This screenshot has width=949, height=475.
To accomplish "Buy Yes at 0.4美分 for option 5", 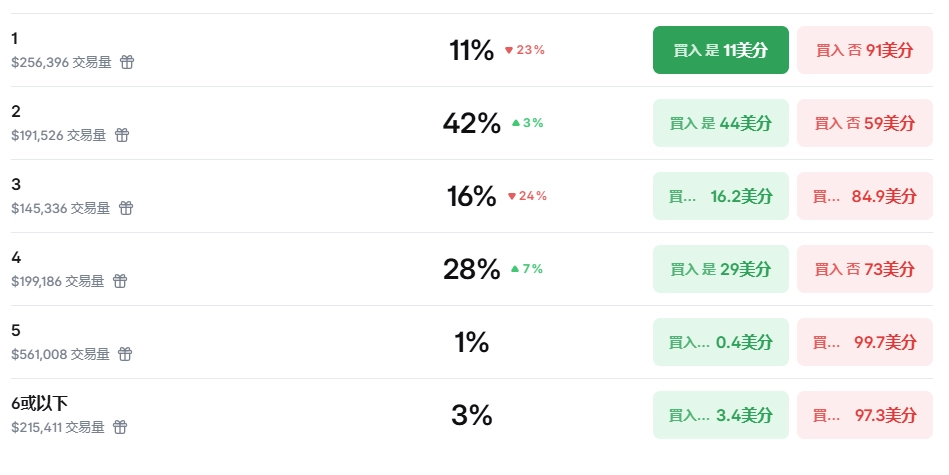I will pos(720,342).
